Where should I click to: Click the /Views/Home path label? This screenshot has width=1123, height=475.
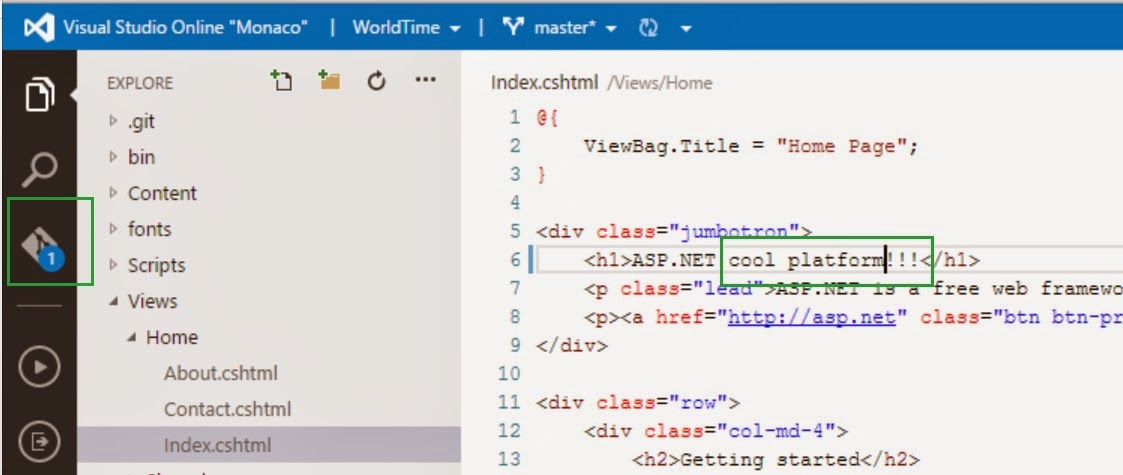pyautogui.click(x=660, y=83)
